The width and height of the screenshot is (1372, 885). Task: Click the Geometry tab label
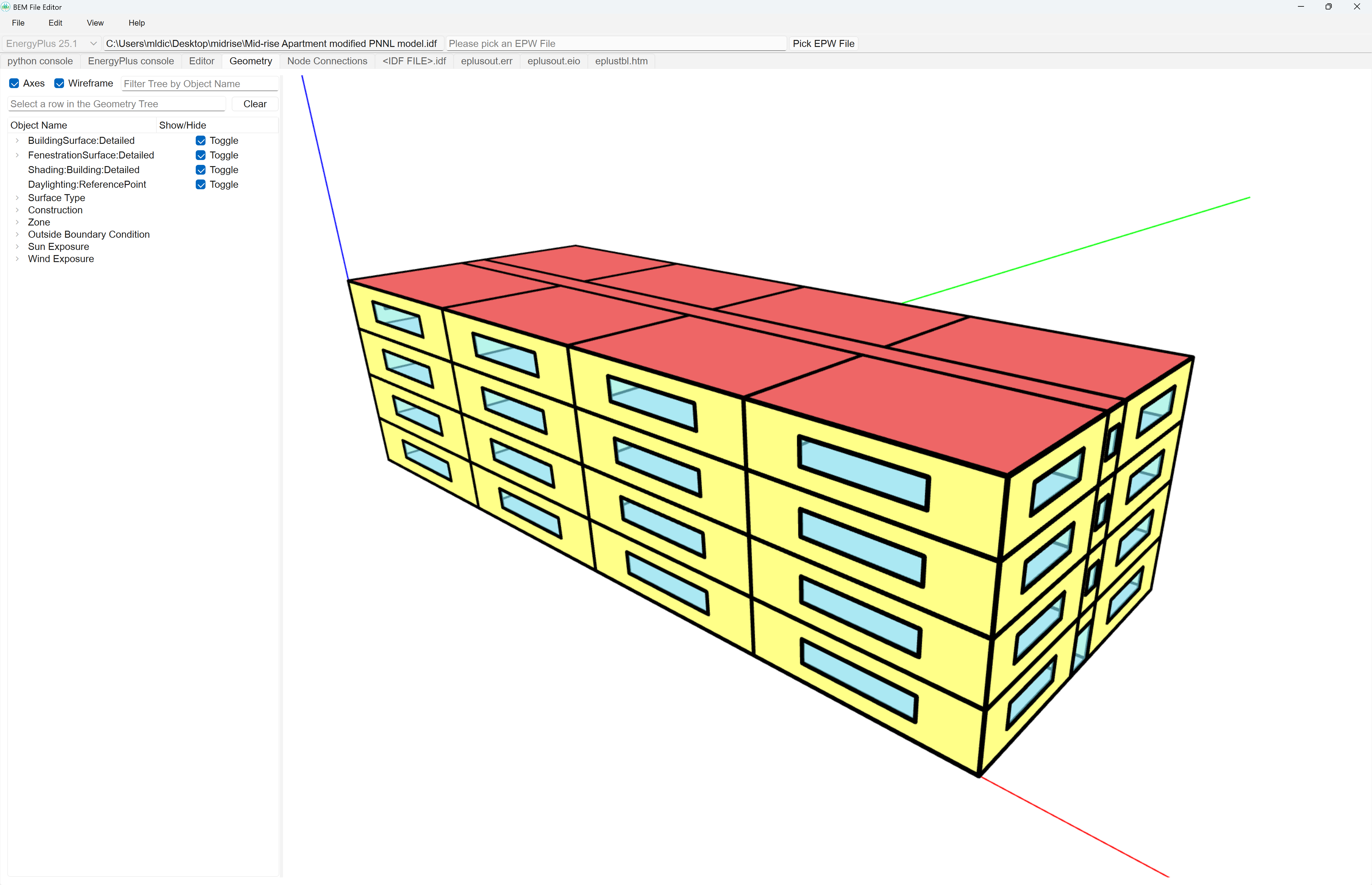(251, 61)
